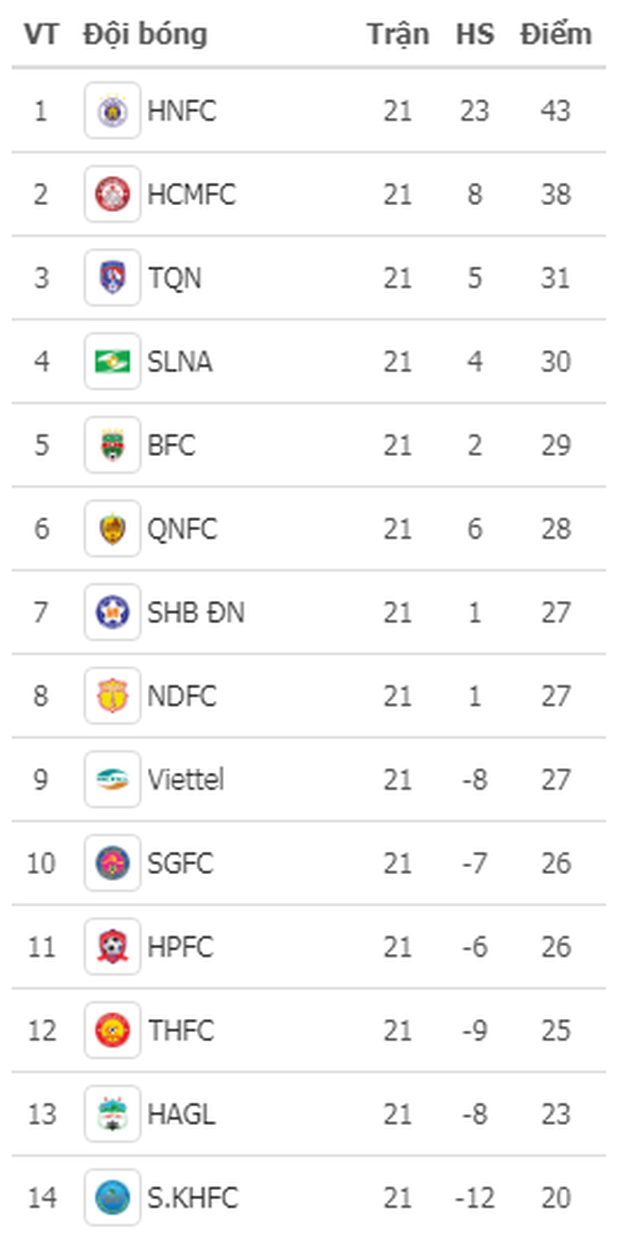620x1245 pixels.
Task: Click the VT column header
Action: 40,34
